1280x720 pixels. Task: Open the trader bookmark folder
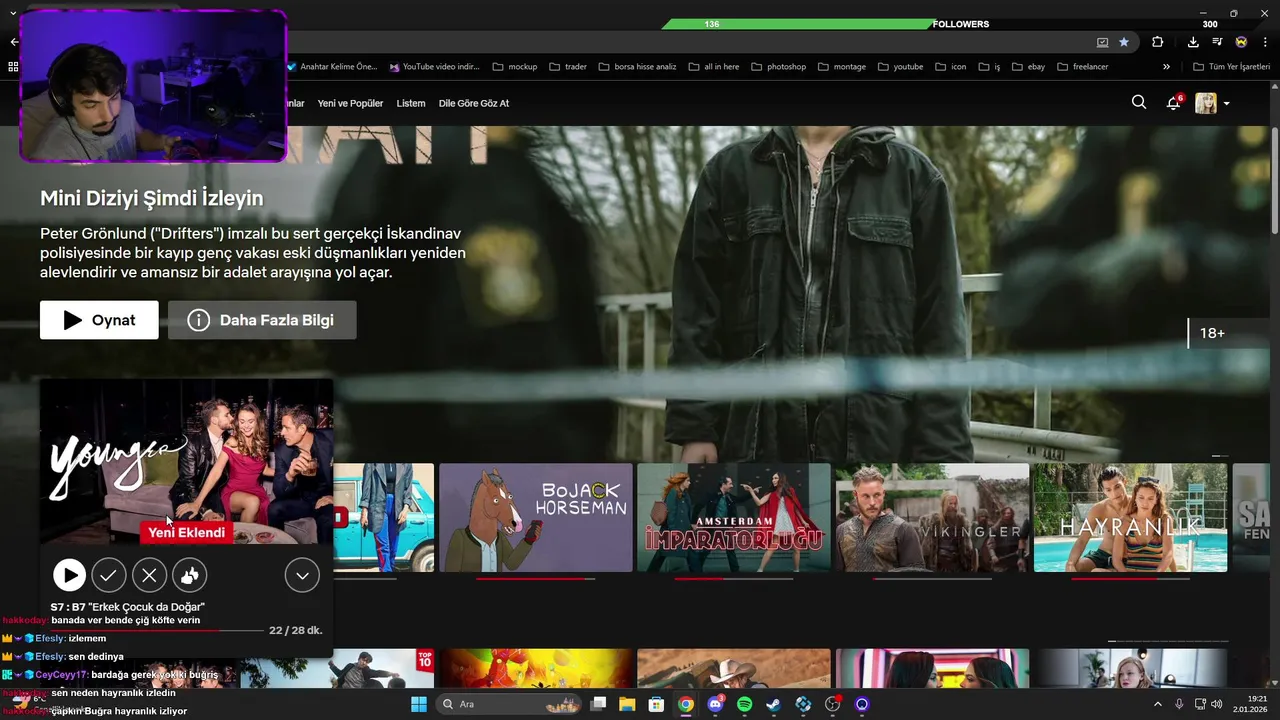coord(568,67)
